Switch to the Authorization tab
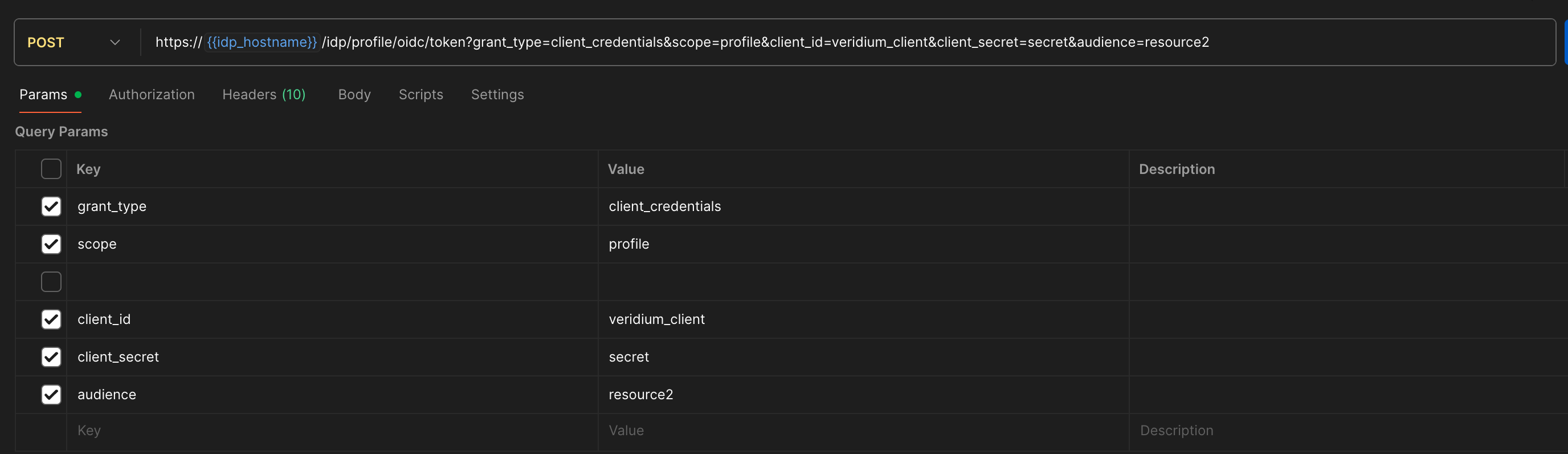Screen dimensions: 1568x454 pos(152,95)
